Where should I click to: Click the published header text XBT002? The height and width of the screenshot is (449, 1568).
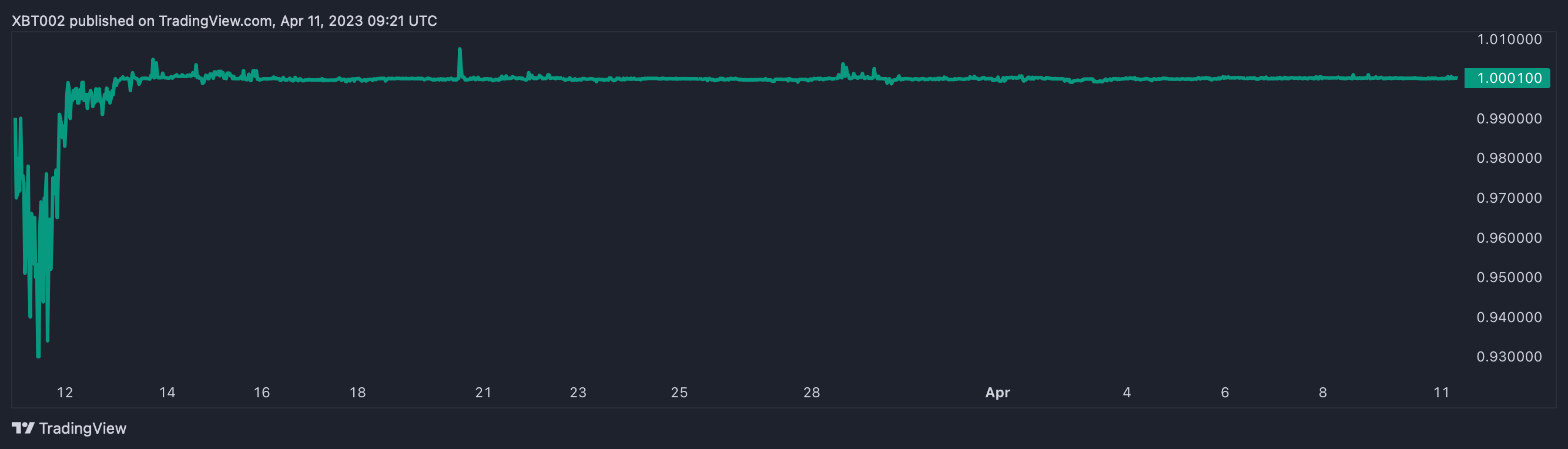point(38,21)
